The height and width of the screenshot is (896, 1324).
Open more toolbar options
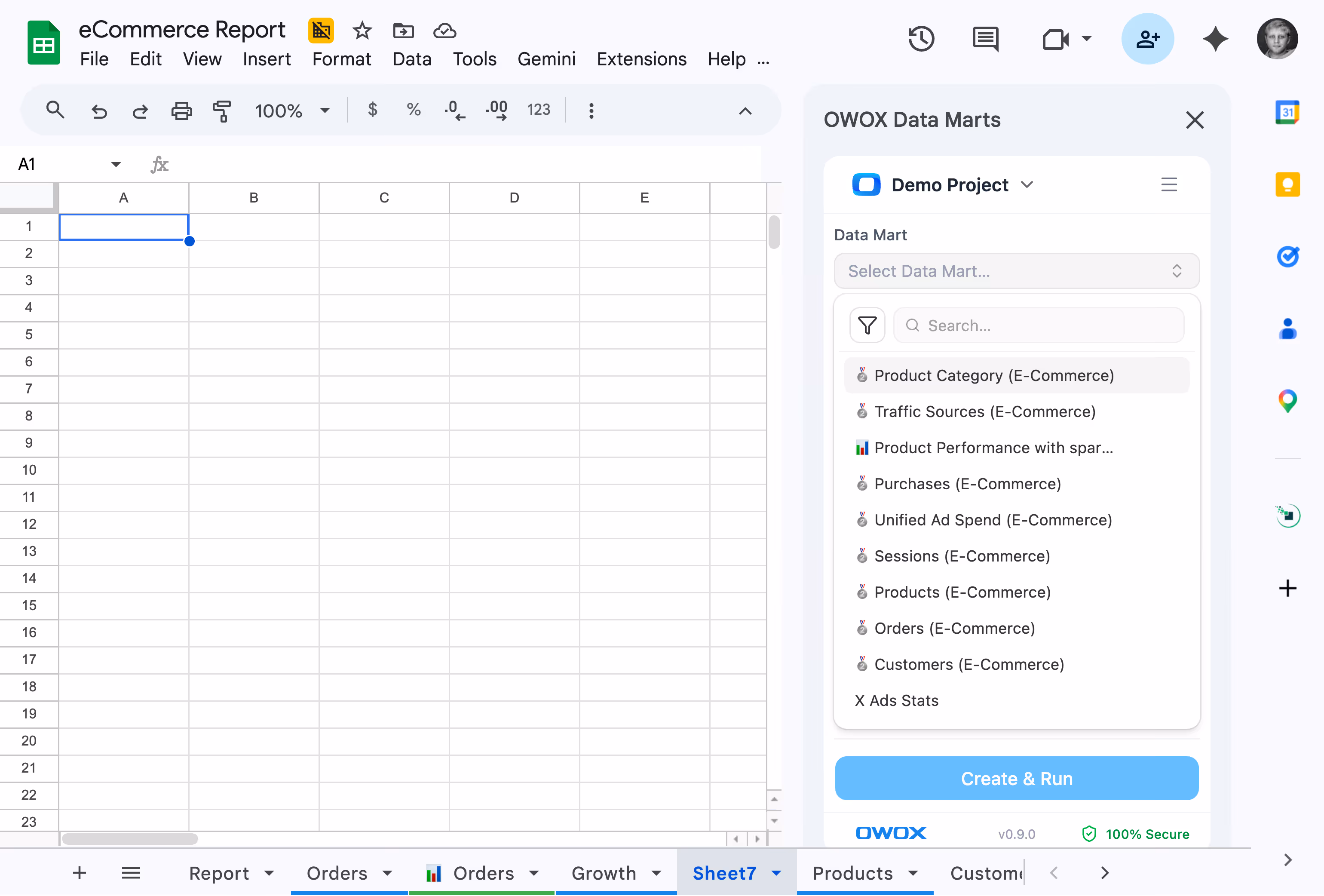pos(592,110)
